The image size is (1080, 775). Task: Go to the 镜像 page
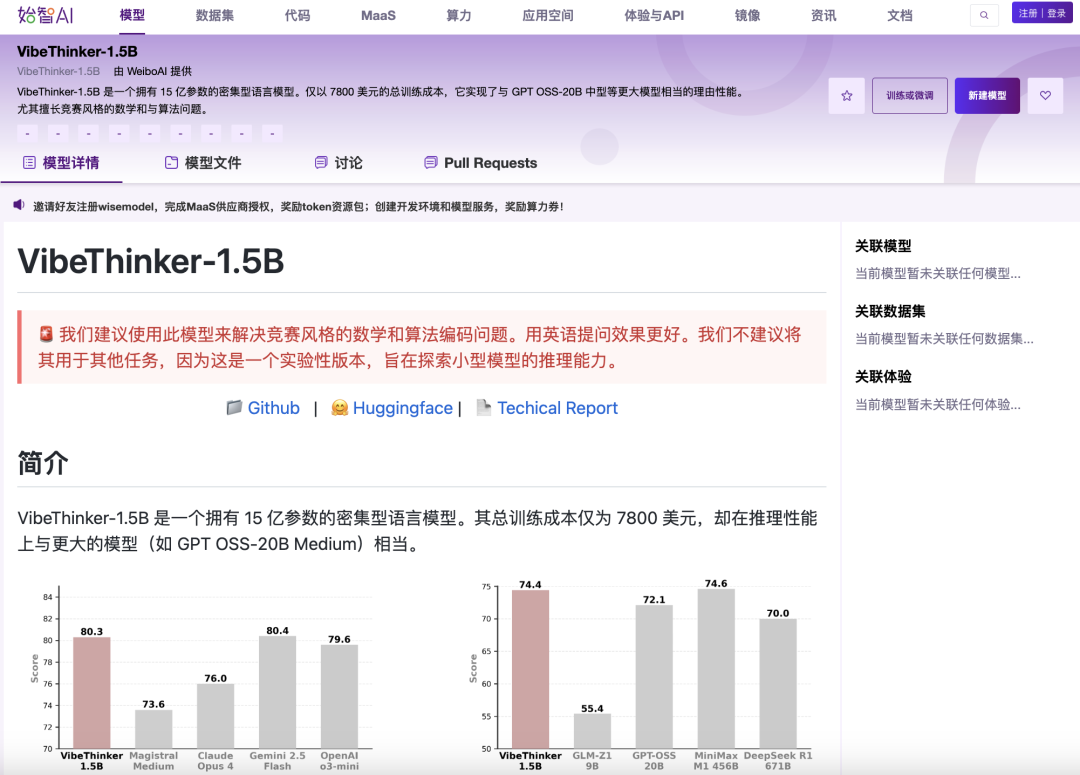click(747, 15)
